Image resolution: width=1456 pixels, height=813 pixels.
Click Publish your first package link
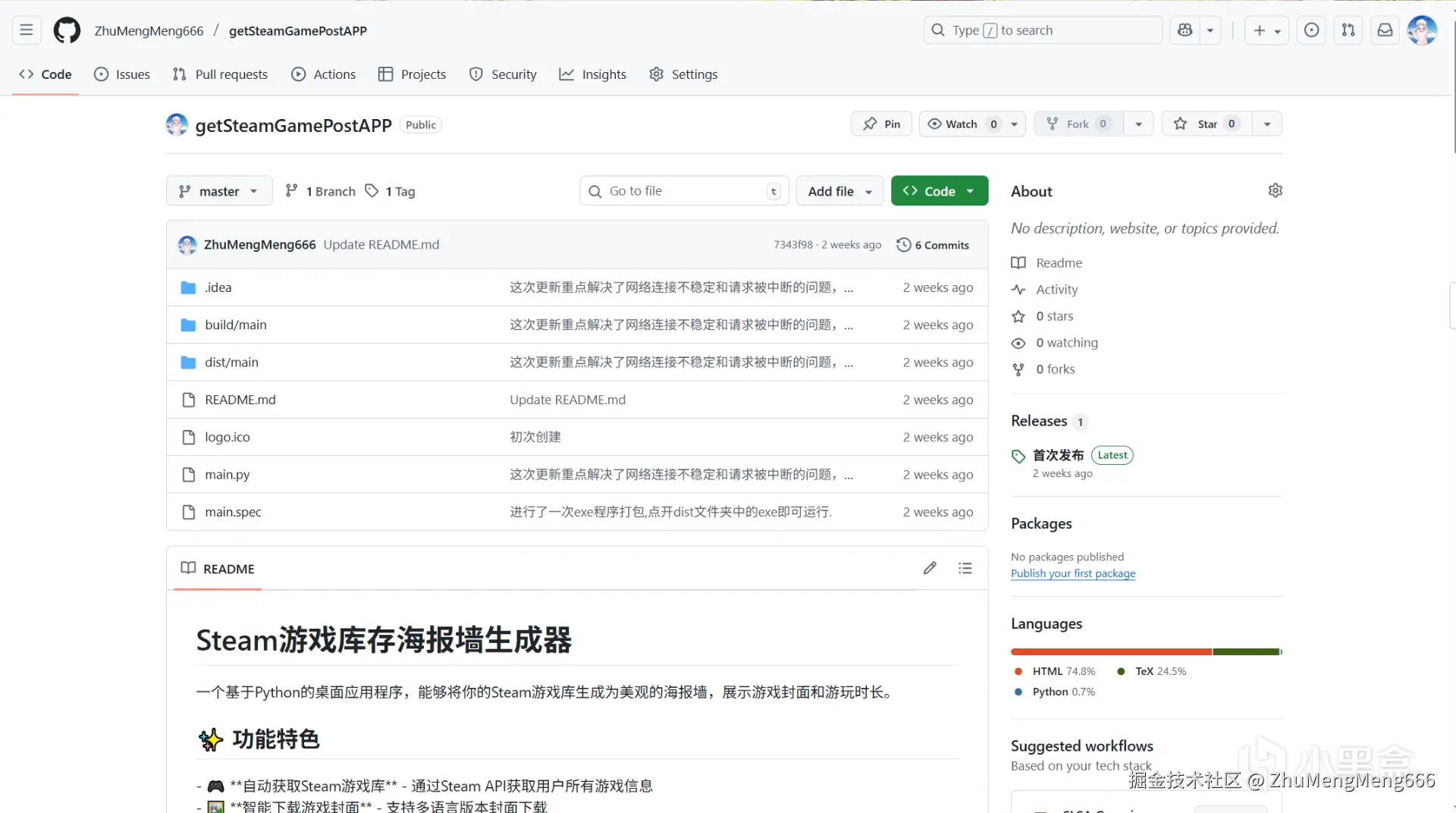click(x=1073, y=573)
